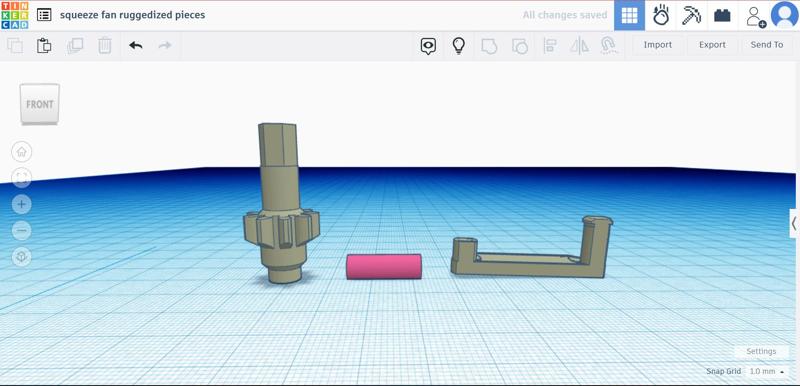Toggle Show All lightbulb icon
Screen dimensions: 800x386
459,45
